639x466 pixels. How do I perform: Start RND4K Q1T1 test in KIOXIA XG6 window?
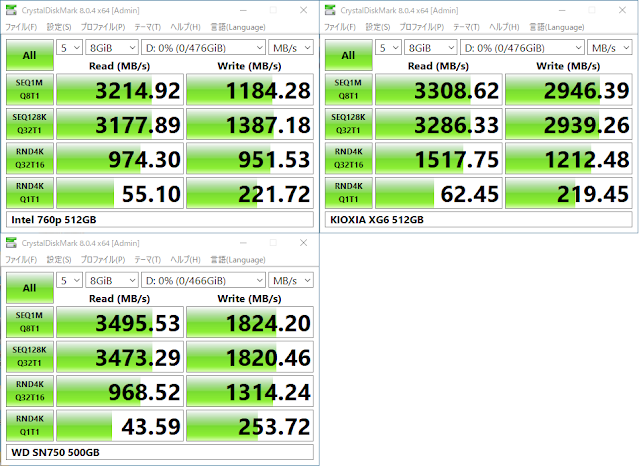[348, 193]
